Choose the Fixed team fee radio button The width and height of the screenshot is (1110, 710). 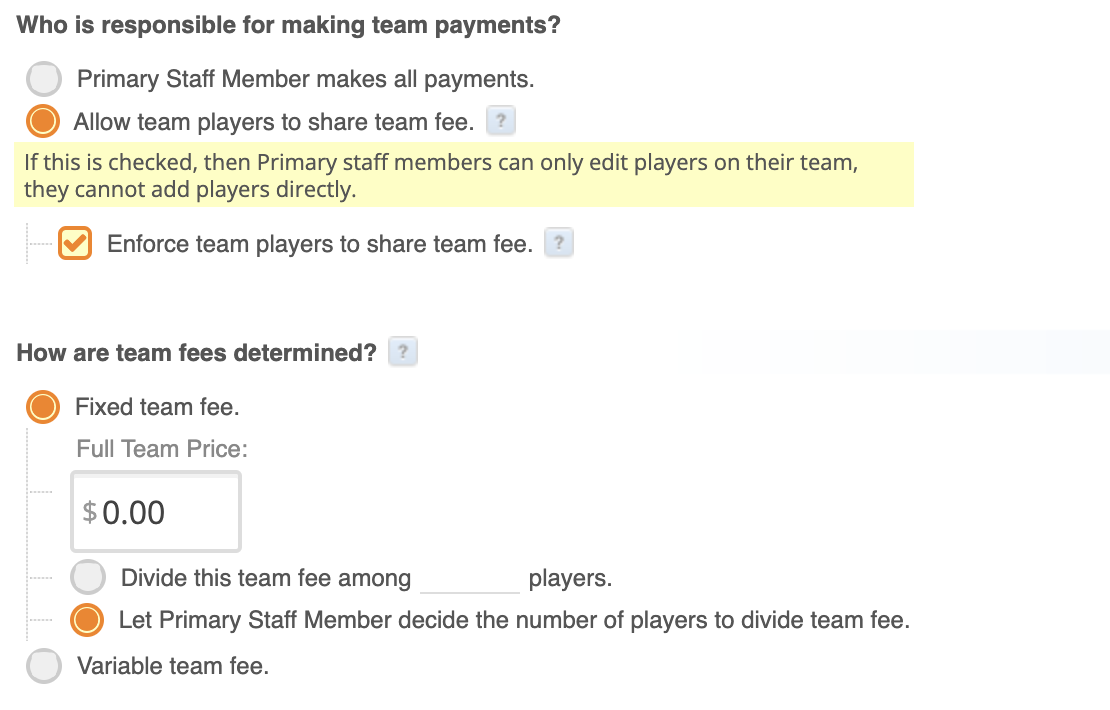point(42,407)
